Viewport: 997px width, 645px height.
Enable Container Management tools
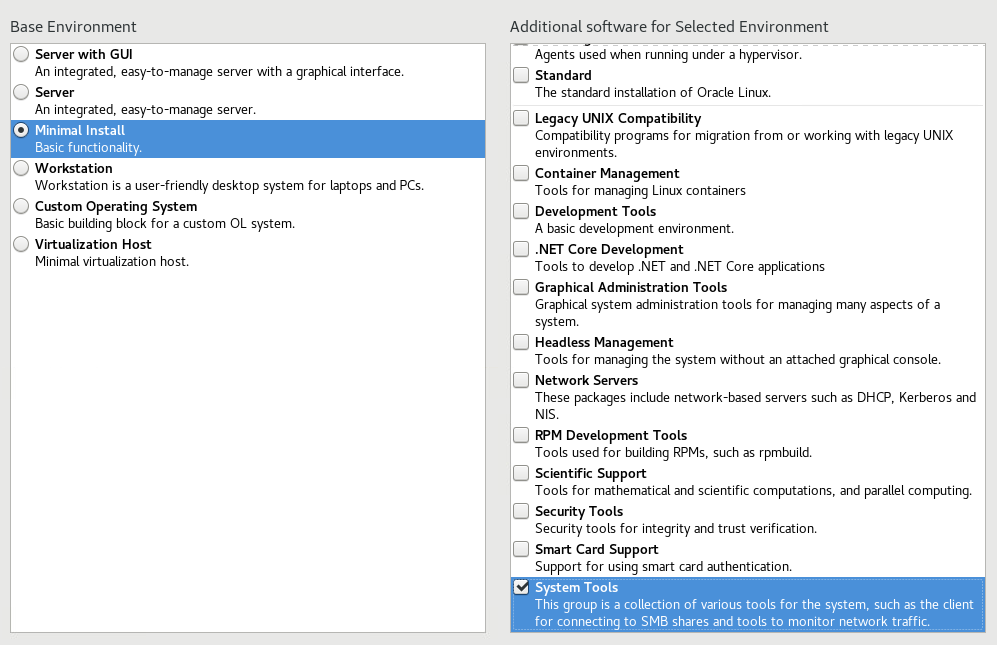[521, 172]
